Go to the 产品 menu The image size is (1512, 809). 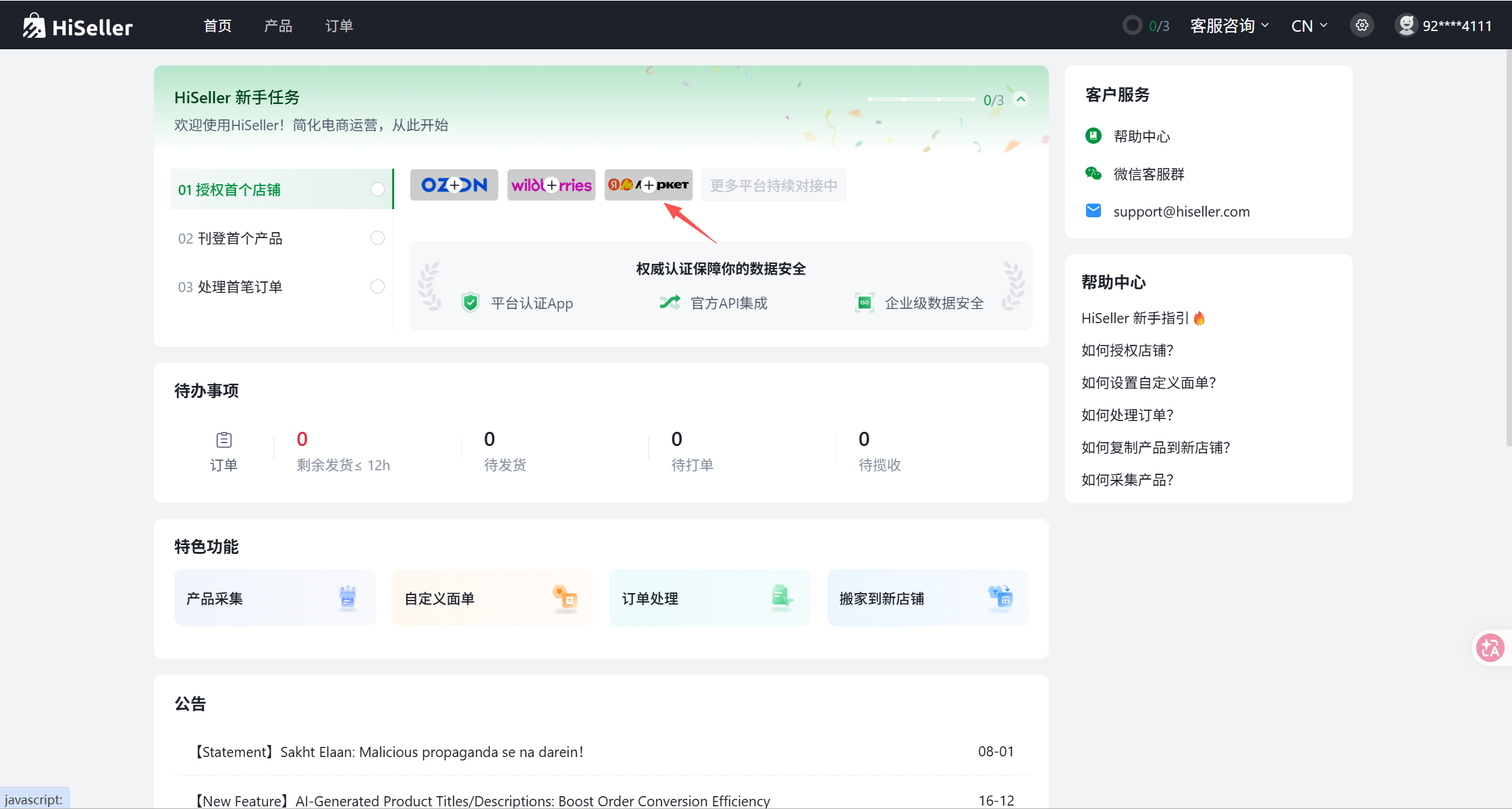point(278,26)
